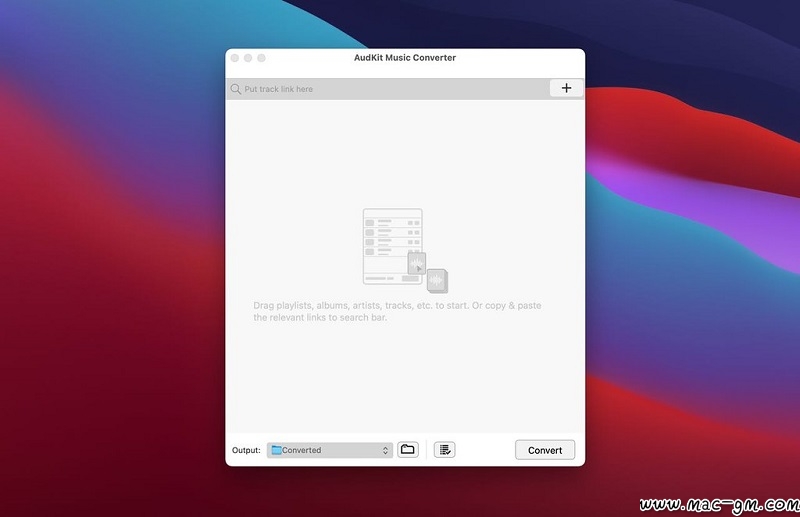Click empty drop area below the hint text

click(404, 380)
